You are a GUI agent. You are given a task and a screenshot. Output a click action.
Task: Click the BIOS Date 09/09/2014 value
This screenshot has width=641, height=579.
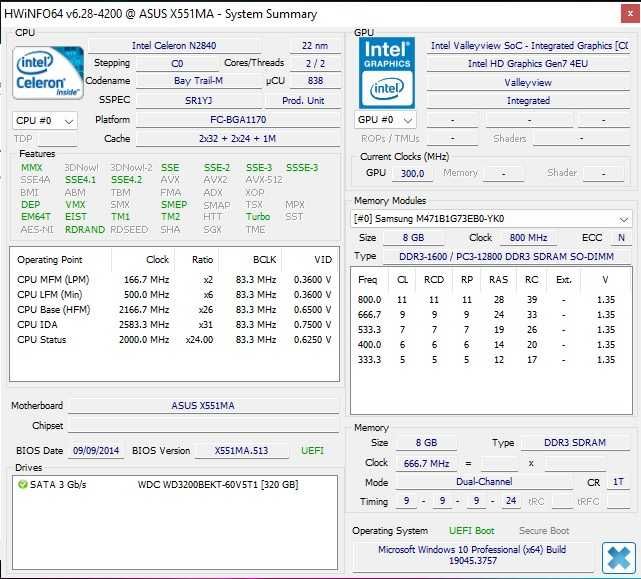(96, 451)
